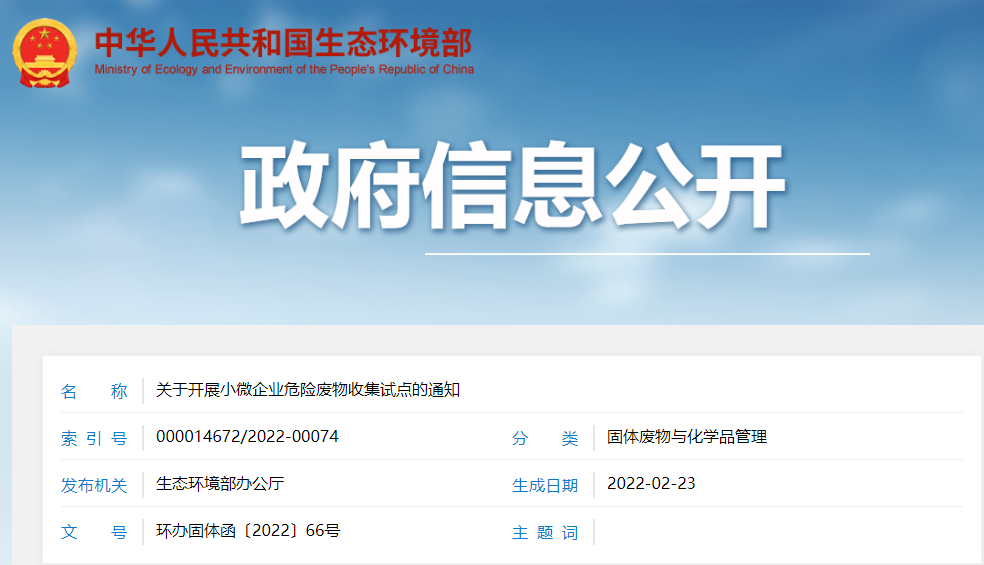Image resolution: width=984 pixels, height=565 pixels.
Task: Click the national emblem logo
Action: [44, 52]
